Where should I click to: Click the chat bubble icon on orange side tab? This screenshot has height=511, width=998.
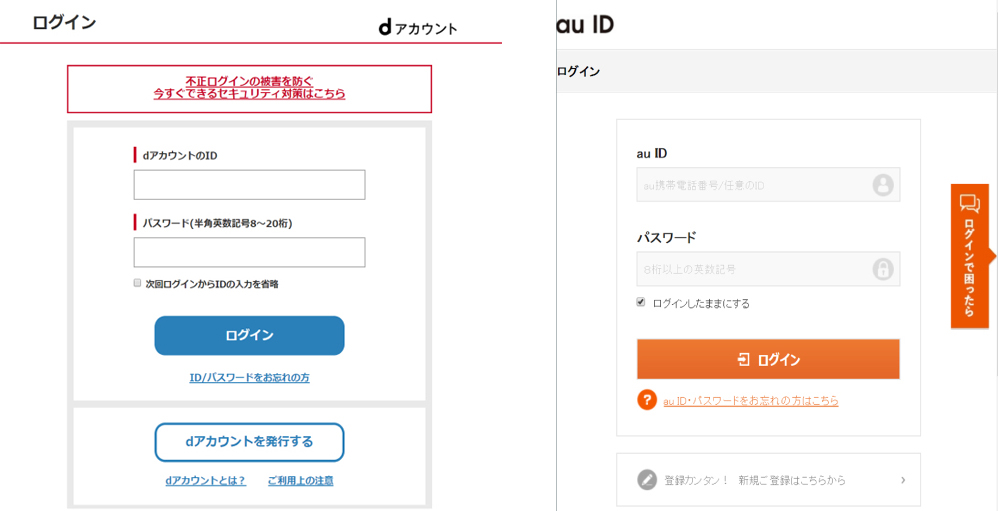(x=969, y=204)
